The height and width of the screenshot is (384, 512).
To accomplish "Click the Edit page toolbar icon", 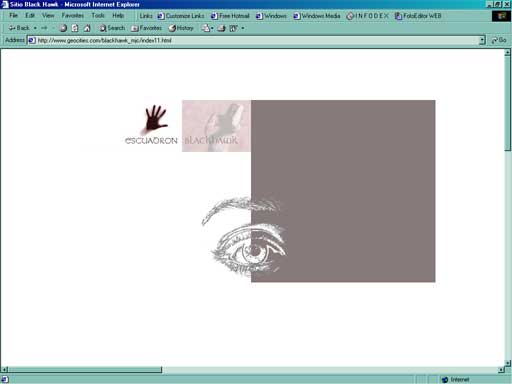I will pyautogui.click(x=234, y=28).
